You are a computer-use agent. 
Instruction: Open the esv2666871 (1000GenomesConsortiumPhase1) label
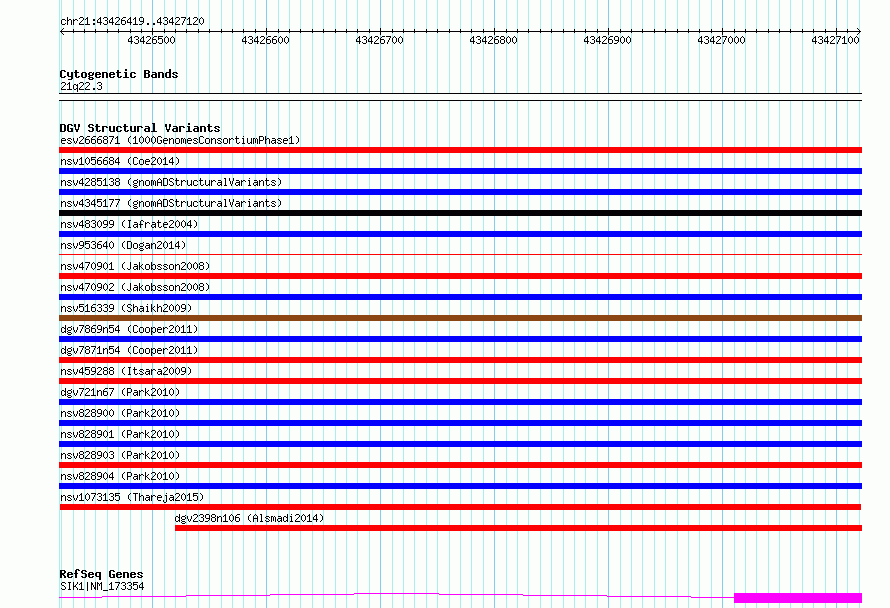(x=180, y=140)
